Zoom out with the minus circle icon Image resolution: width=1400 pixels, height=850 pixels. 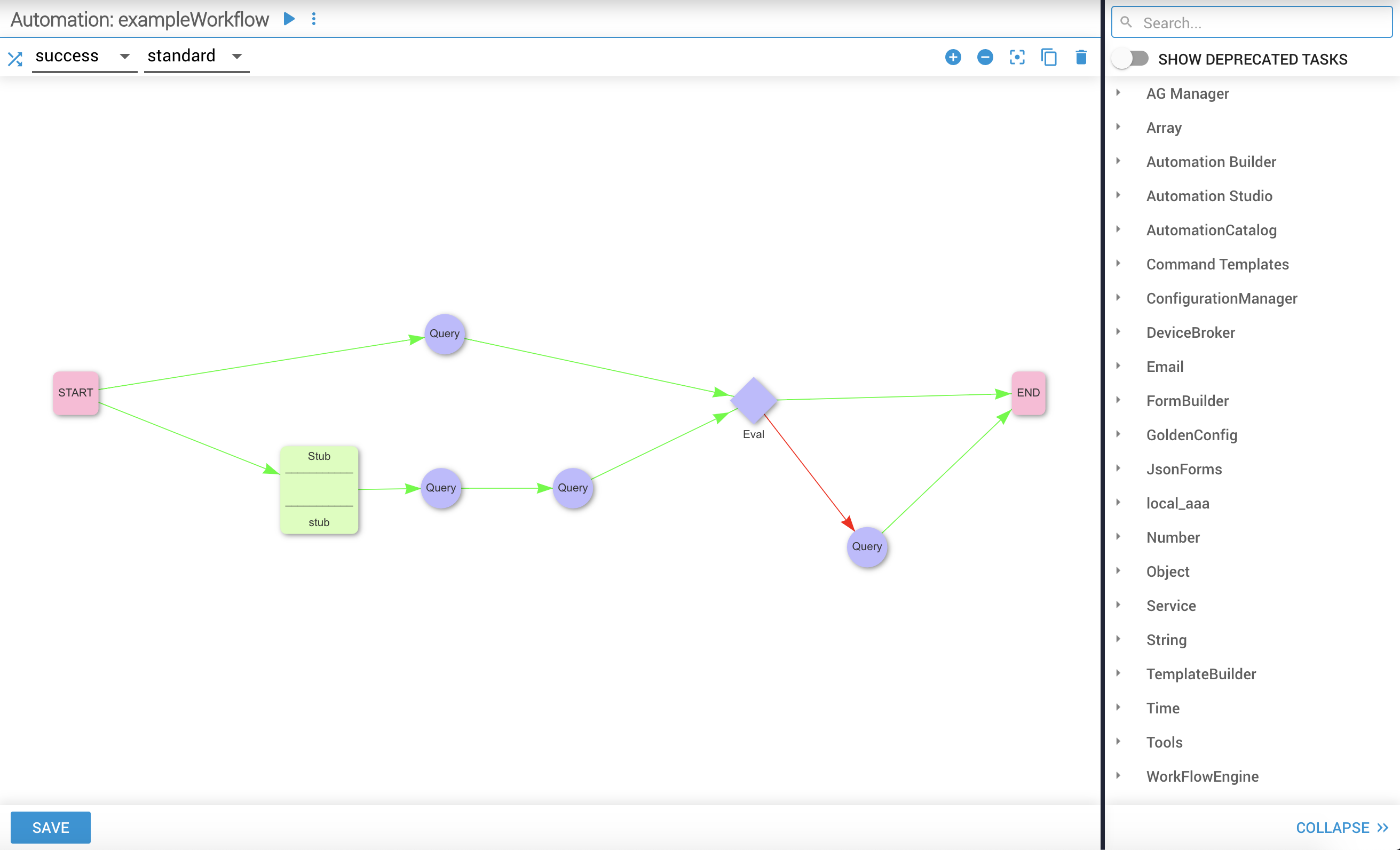point(985,57)
